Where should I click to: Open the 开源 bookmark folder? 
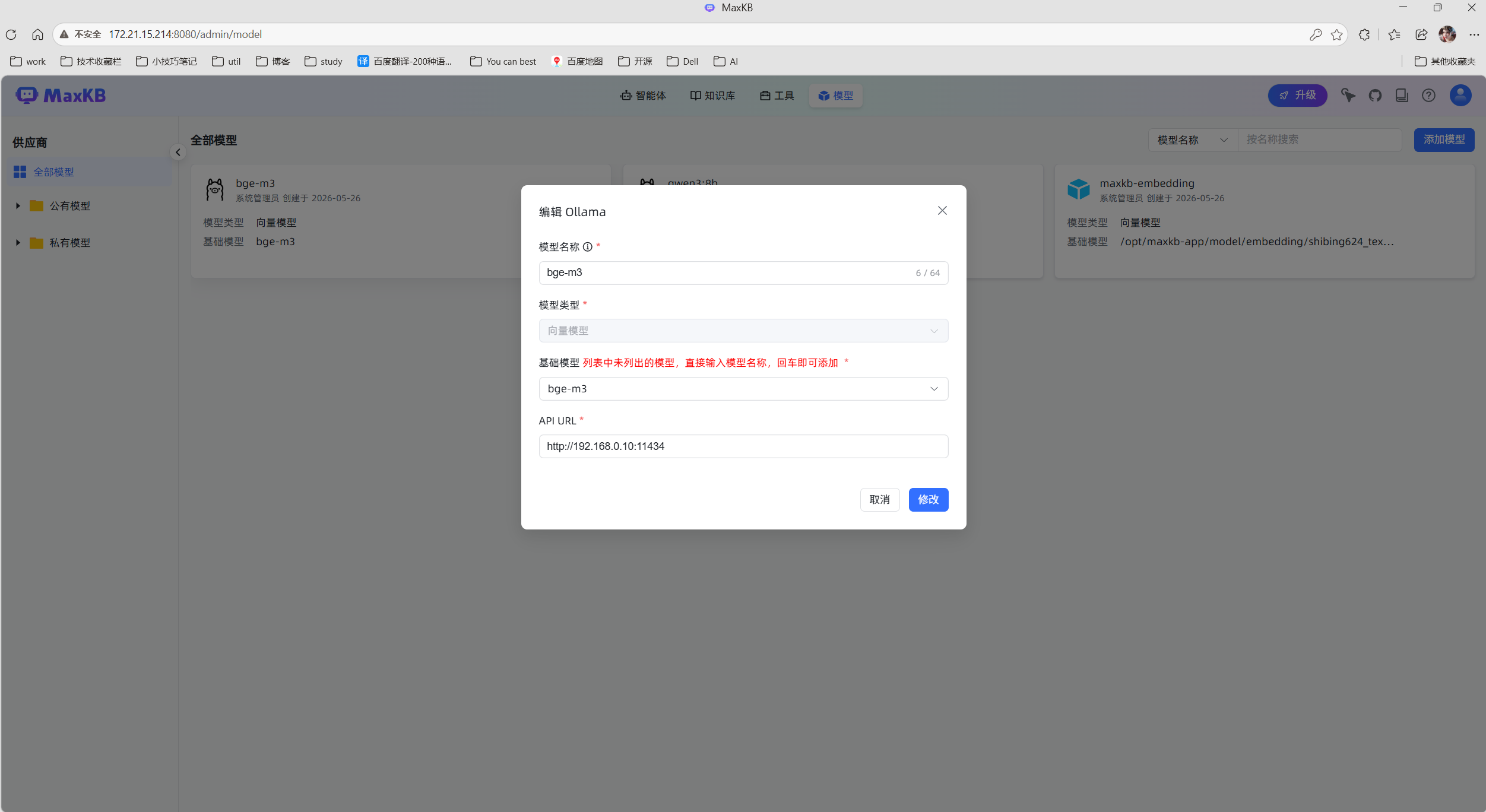[x=635, y=61]
